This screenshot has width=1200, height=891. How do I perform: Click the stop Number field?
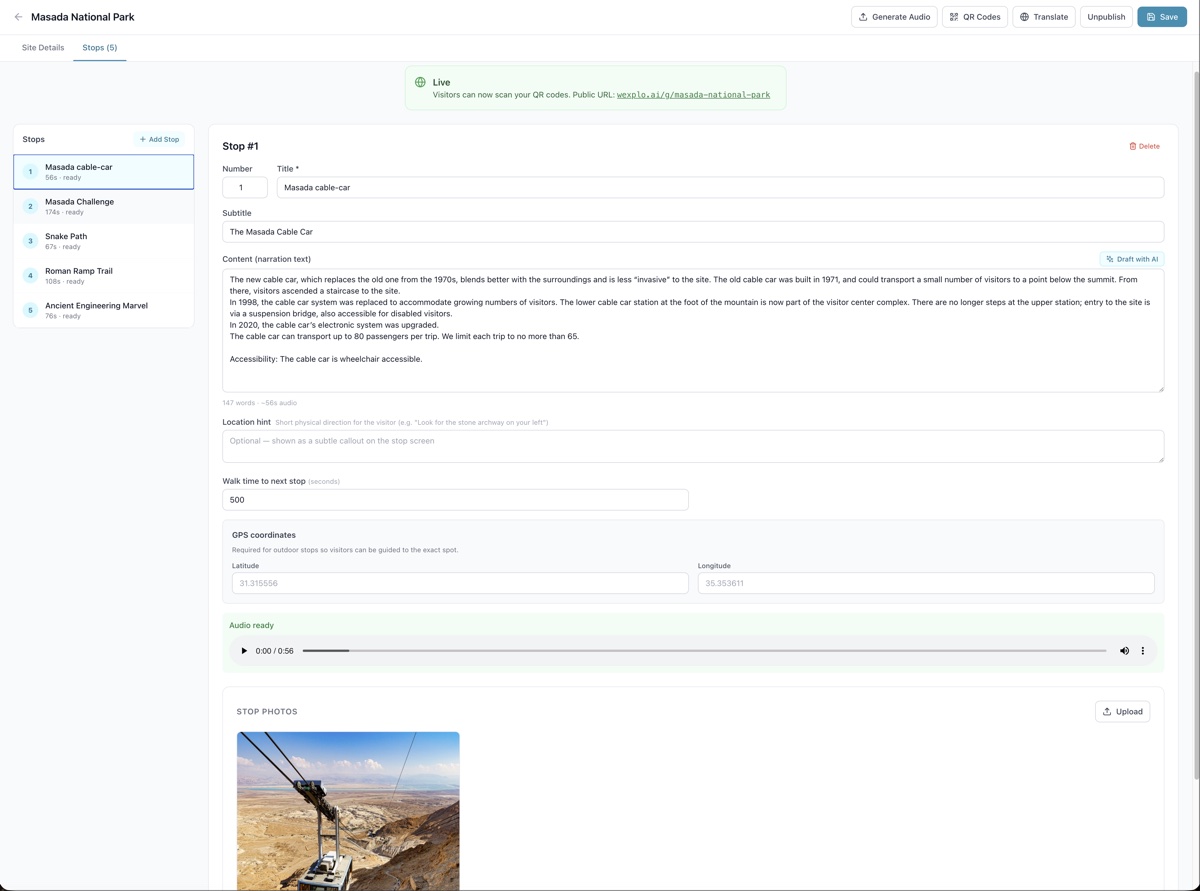tap(244, 187)
